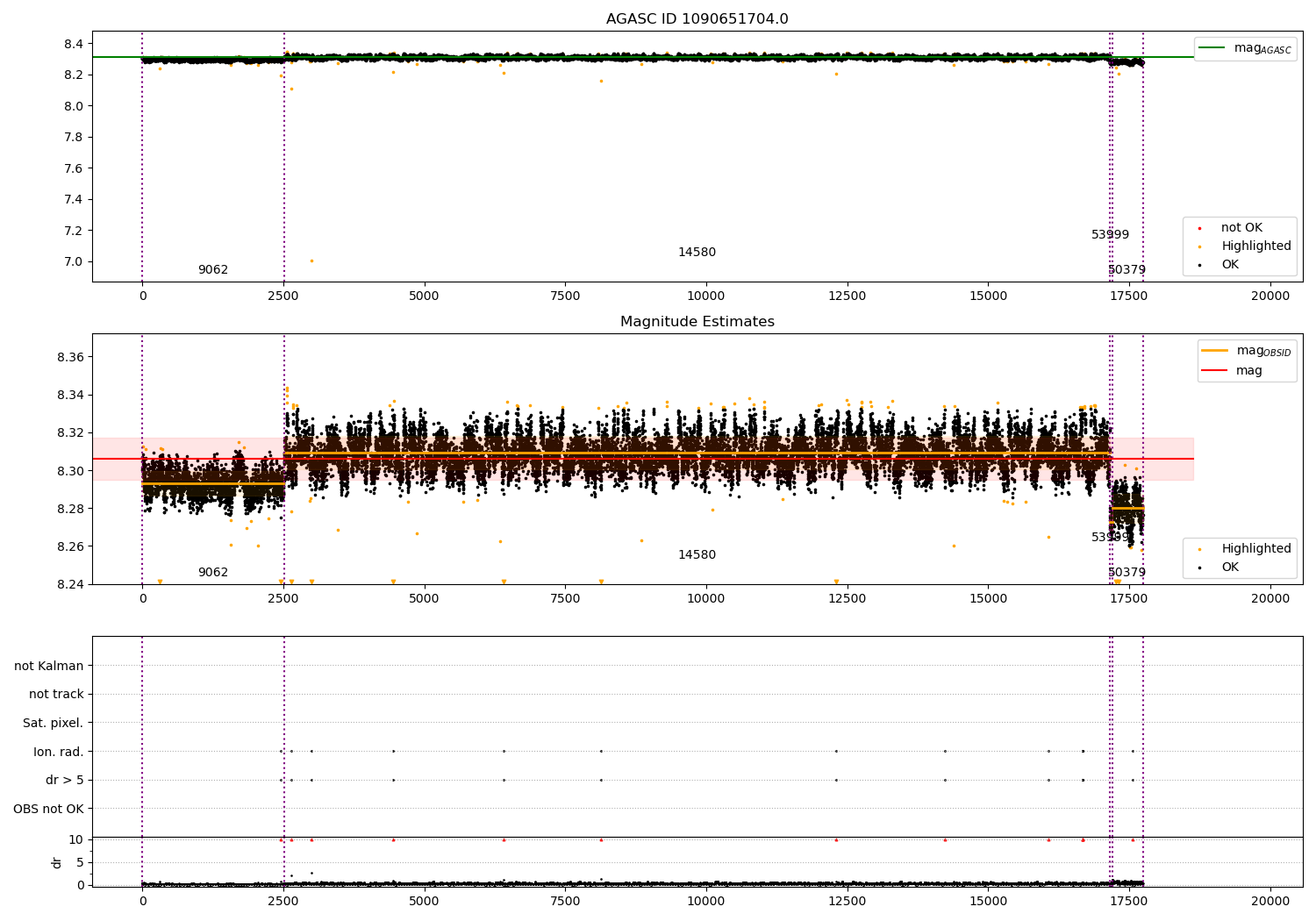This screenshot has height=921, width=1316.
Task: Select 'OK' legend entry in top plot
Action: [x=1230, y=264]
